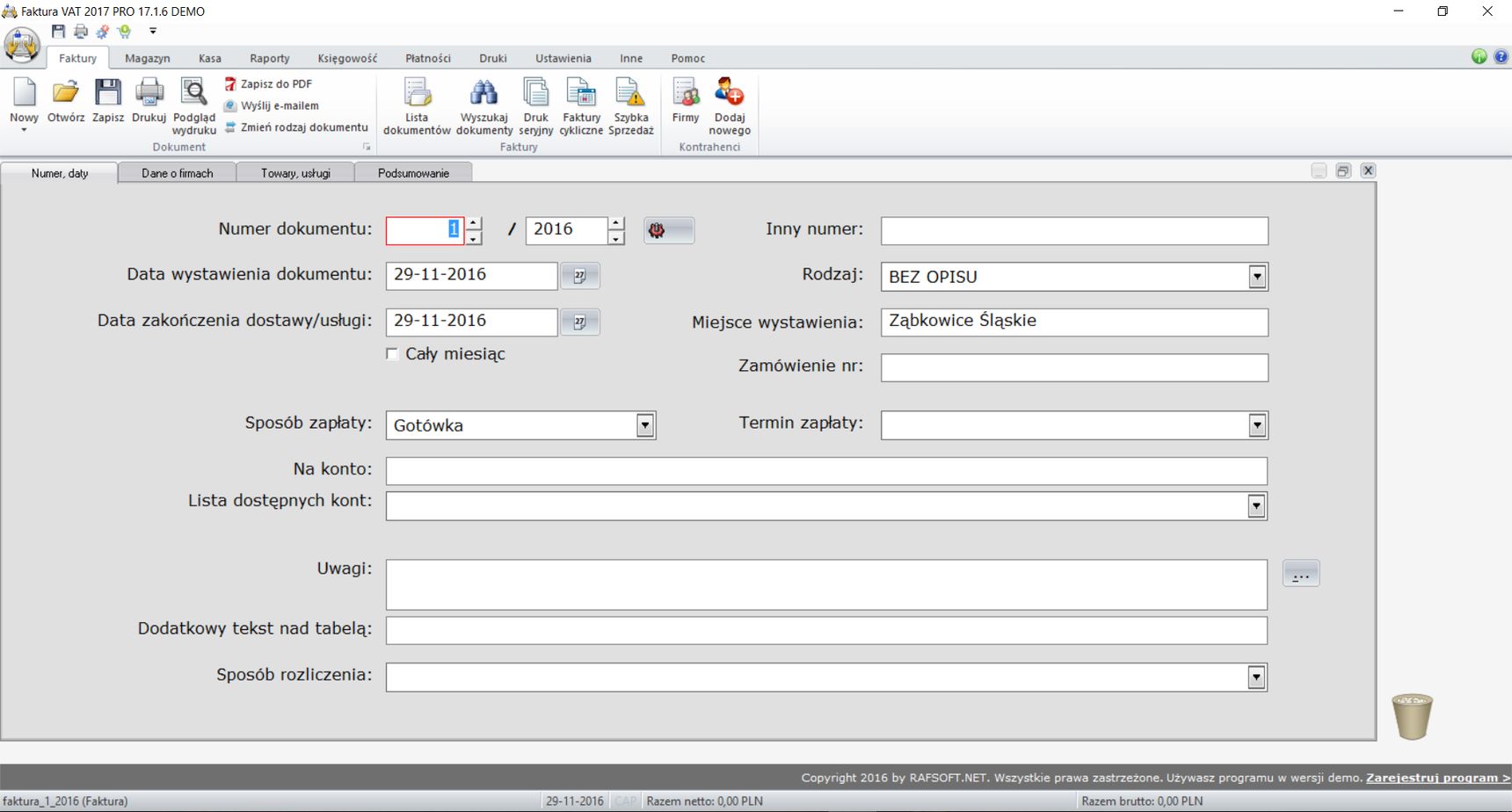Switch to Podsumowanie tab

click(x=413, y=173)
